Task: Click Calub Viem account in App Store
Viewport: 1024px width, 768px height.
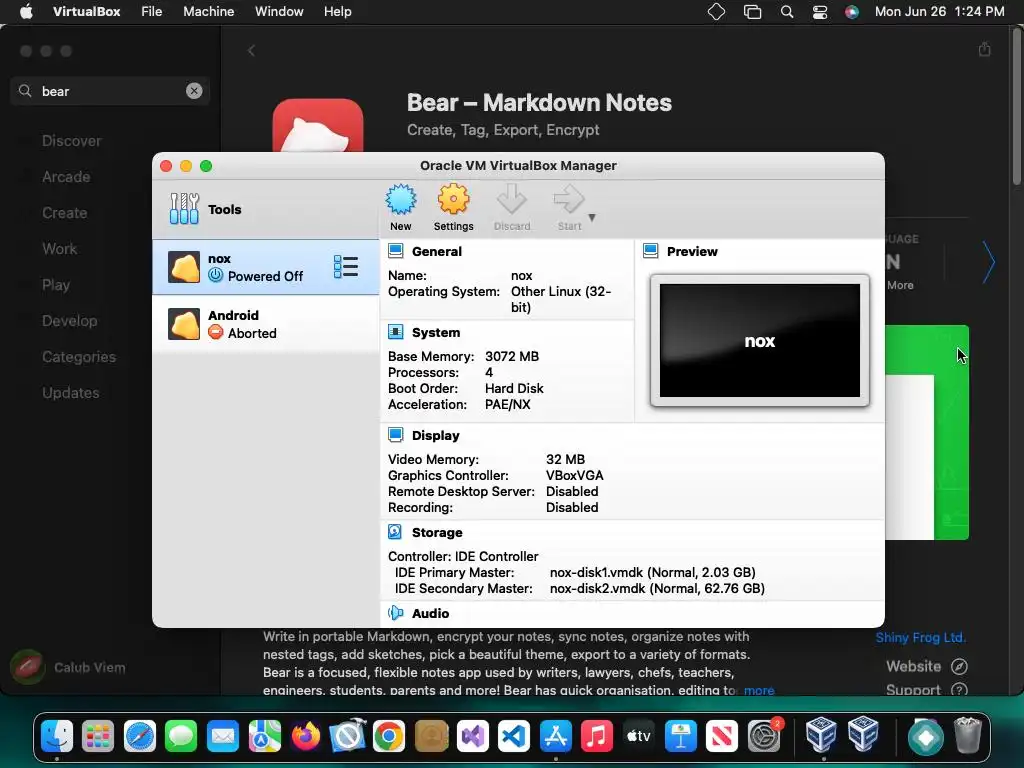Action: [68, 667]
